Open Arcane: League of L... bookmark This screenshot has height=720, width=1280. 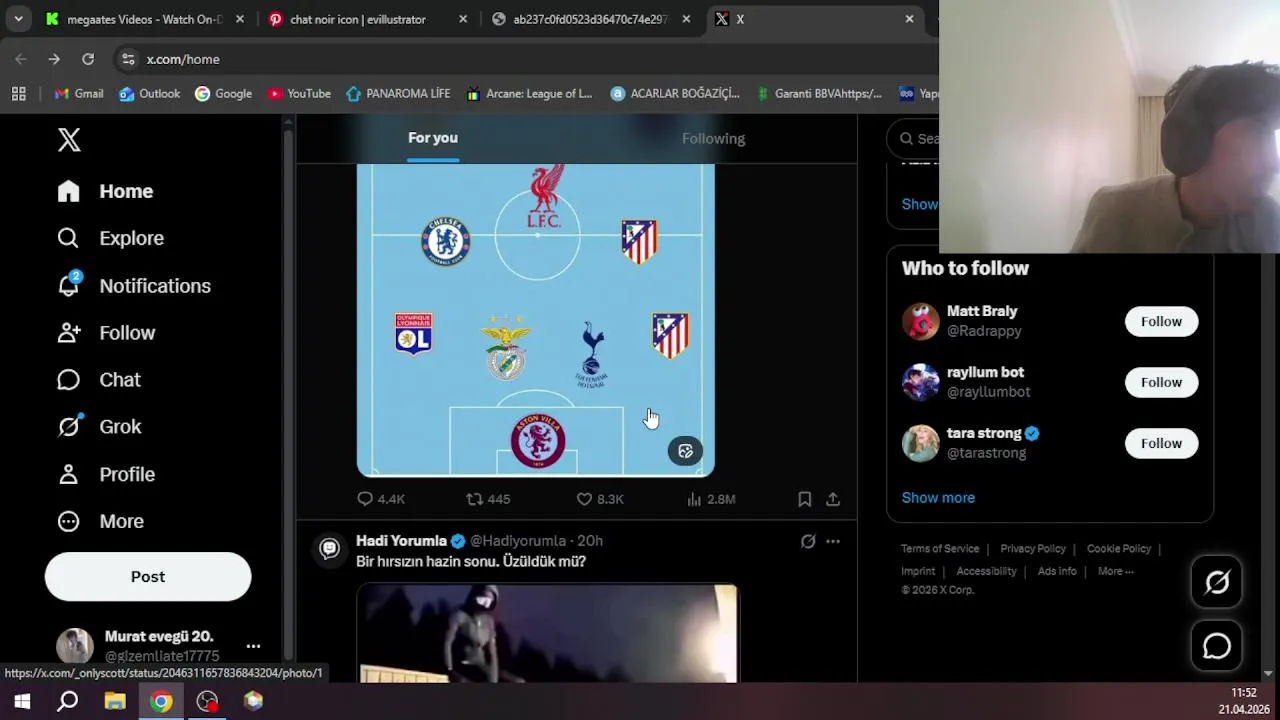coord(529,93)
